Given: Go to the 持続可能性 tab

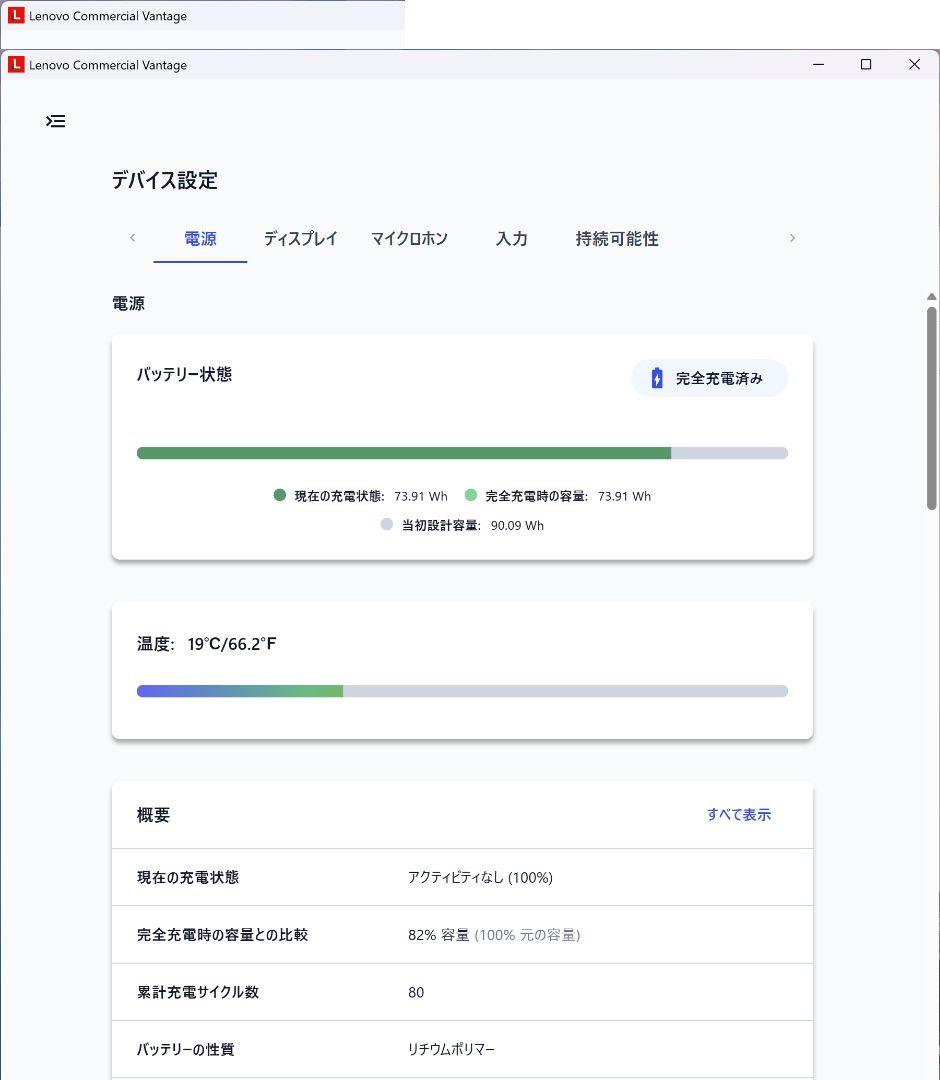Looking at the screenshot, I should tap(616, 239).
